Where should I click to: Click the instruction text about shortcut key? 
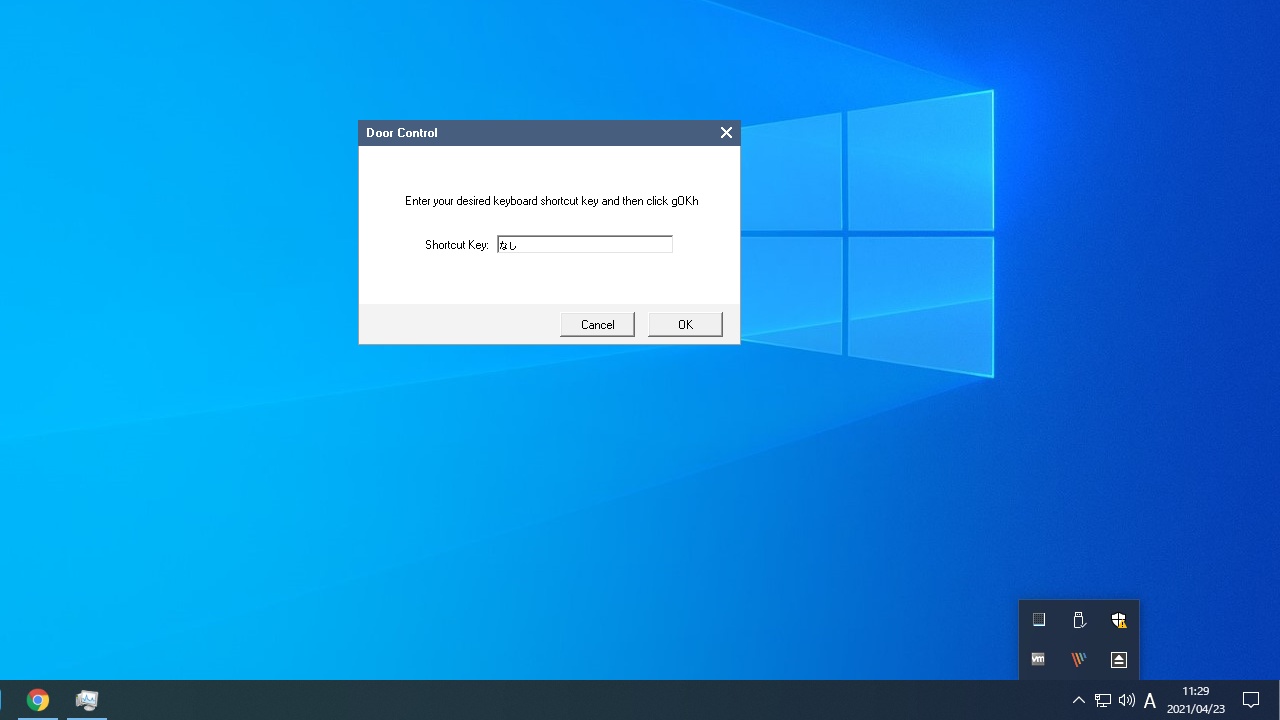(552, 201)
